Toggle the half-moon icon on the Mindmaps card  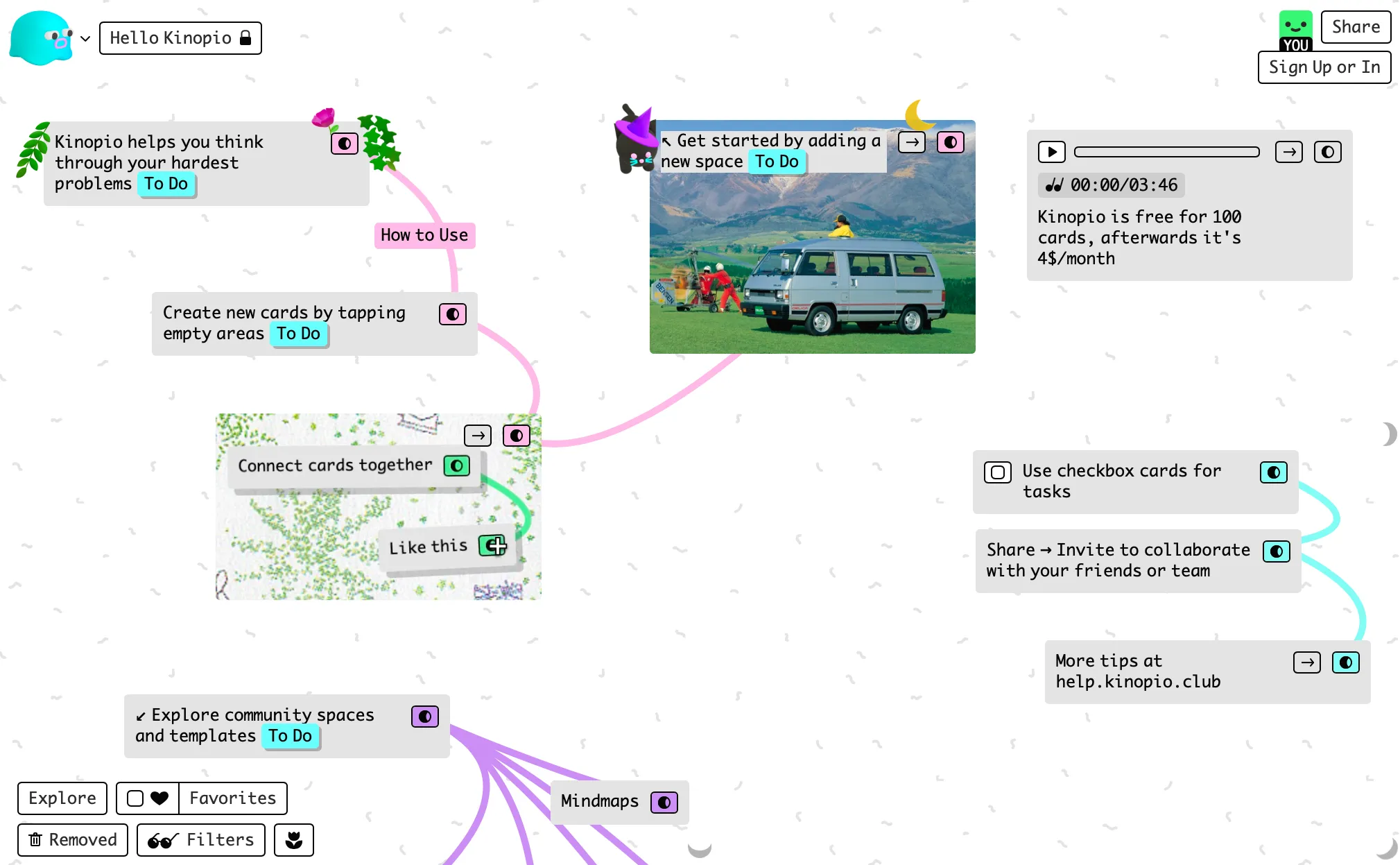click(664, 802)
